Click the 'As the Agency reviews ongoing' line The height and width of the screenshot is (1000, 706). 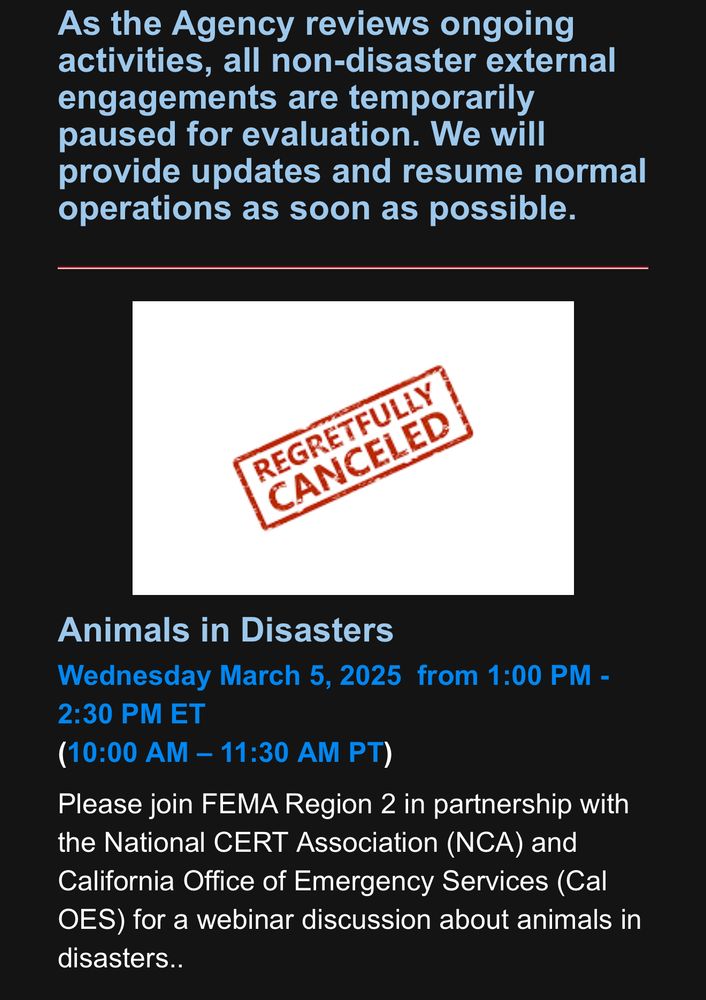[316, 26]
